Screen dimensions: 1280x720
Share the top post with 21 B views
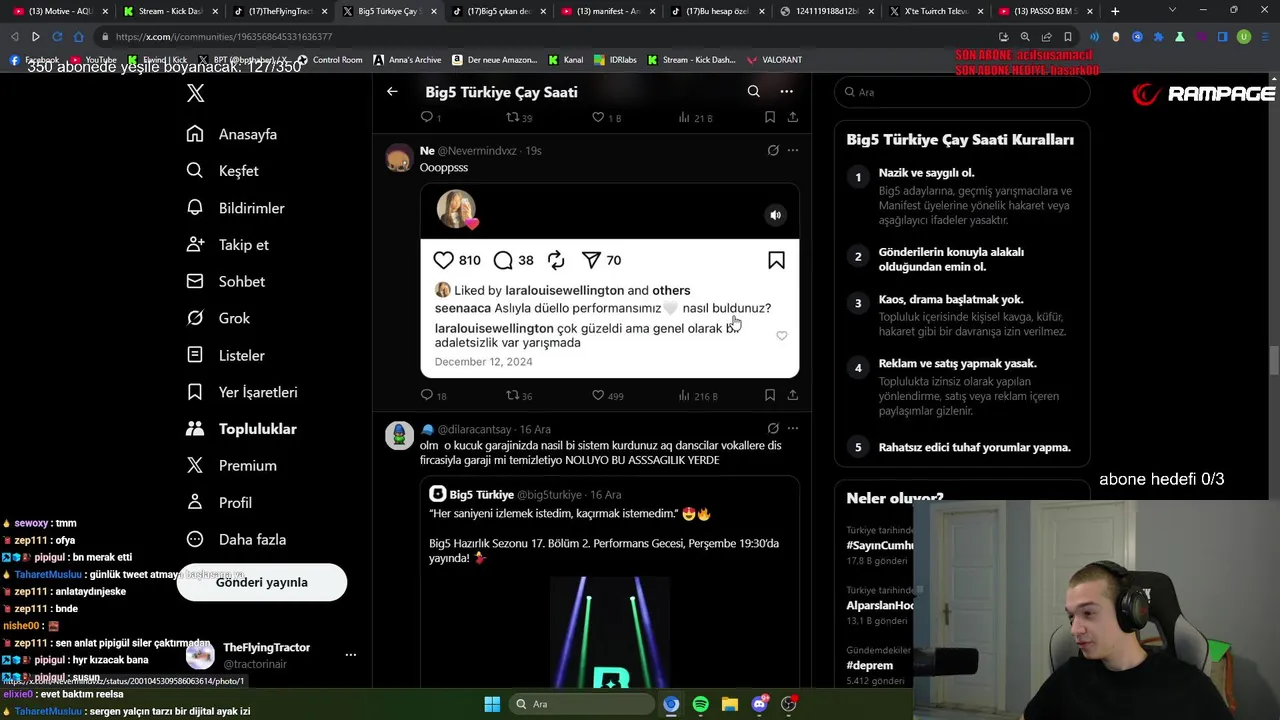click(x=793, y=117)
